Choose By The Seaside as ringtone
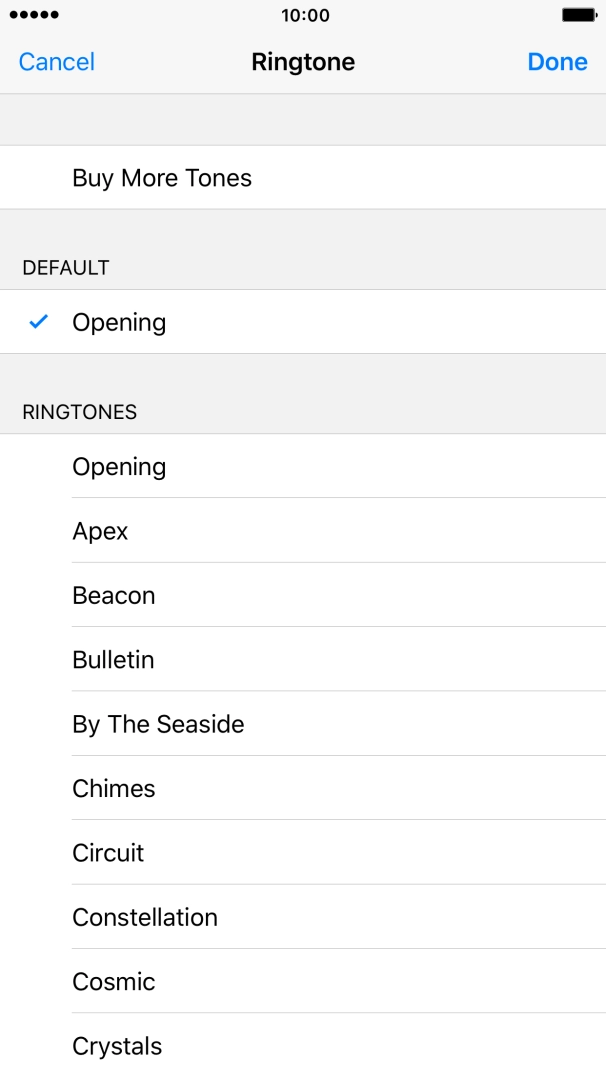Screen dimensions: 606x1077 tap(159, 724)
